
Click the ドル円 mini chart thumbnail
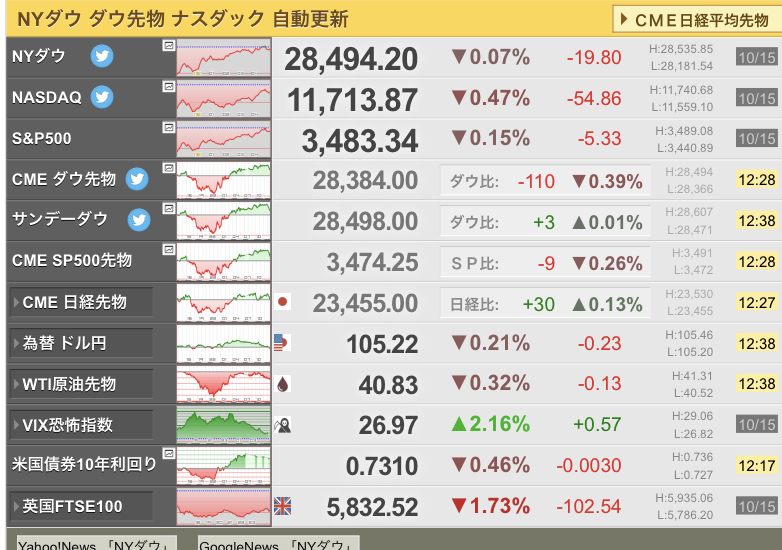(x=223, y=344)
